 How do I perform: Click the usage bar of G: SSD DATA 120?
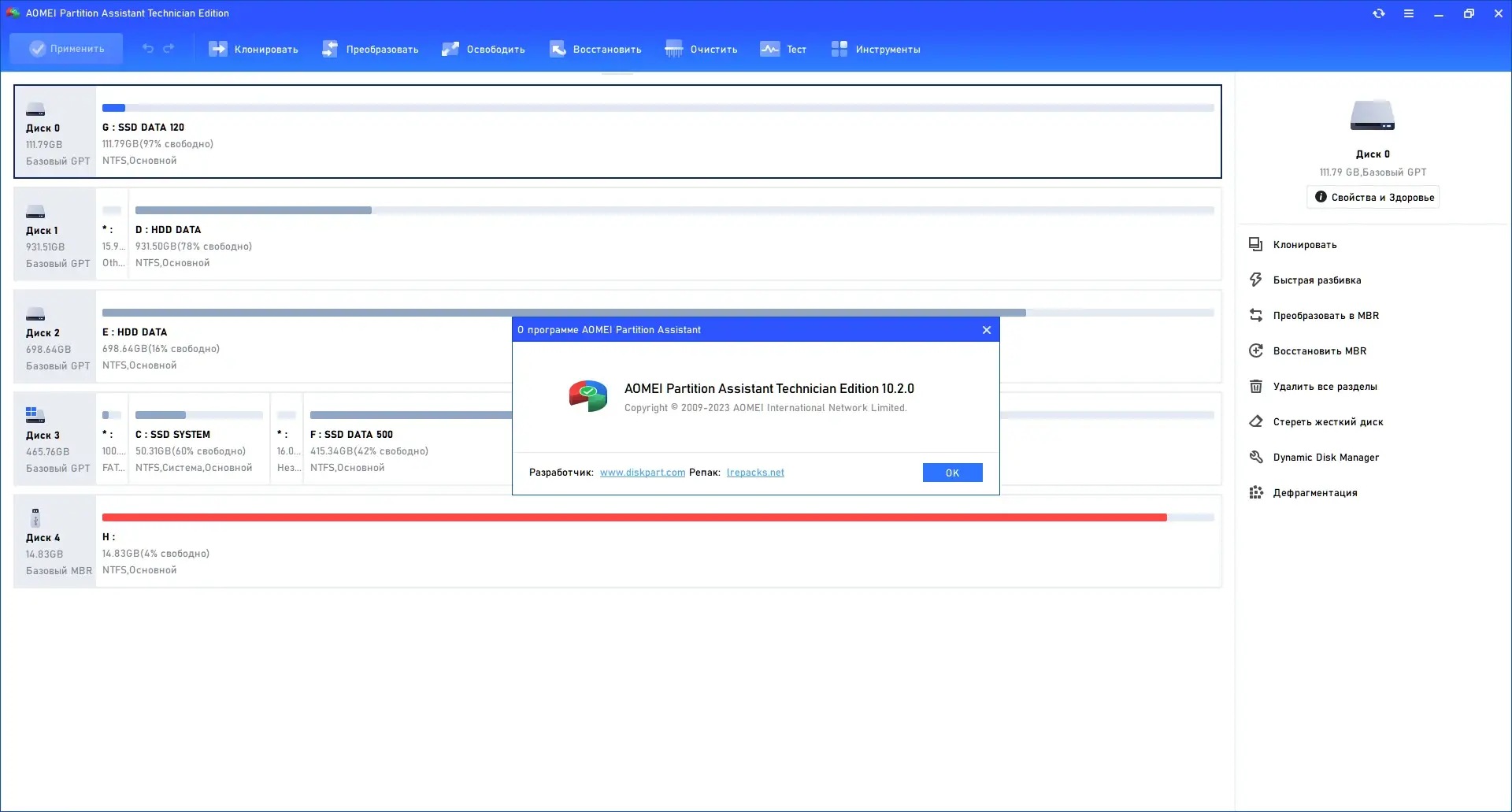coord(658,108)
